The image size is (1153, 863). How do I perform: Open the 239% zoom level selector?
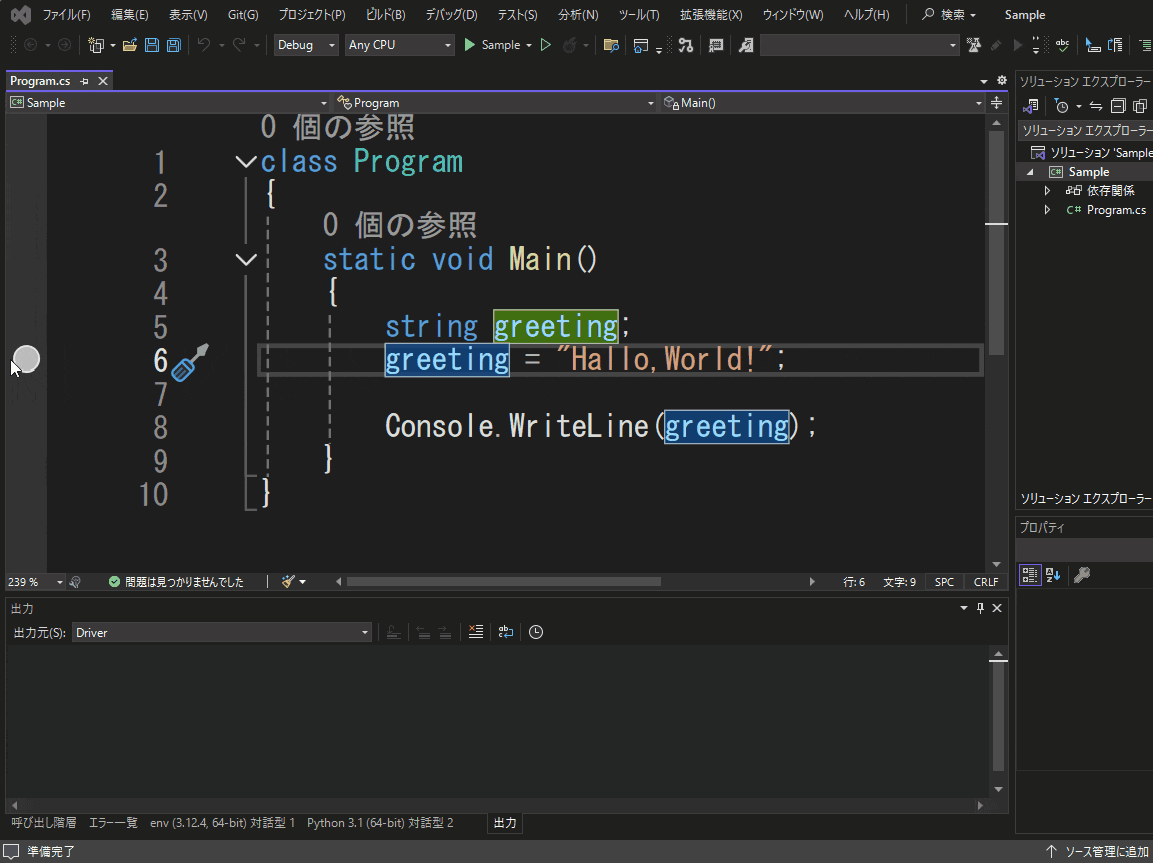(x=30, y=581)
